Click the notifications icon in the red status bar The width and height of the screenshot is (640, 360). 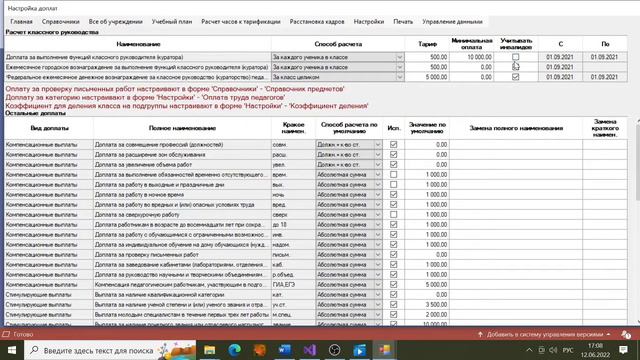pyautogui.click(x=626, y=334)
